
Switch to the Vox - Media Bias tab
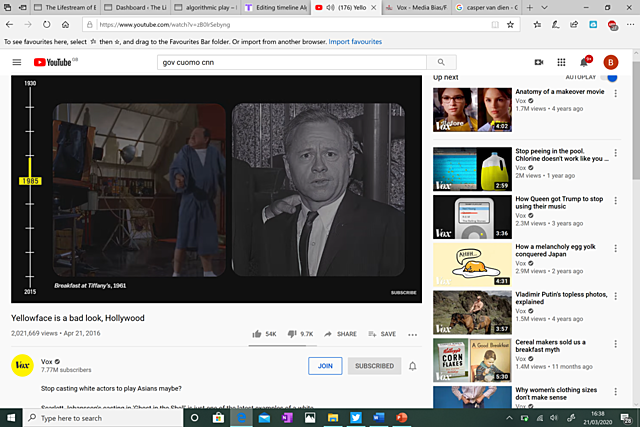tap(416, 7)
